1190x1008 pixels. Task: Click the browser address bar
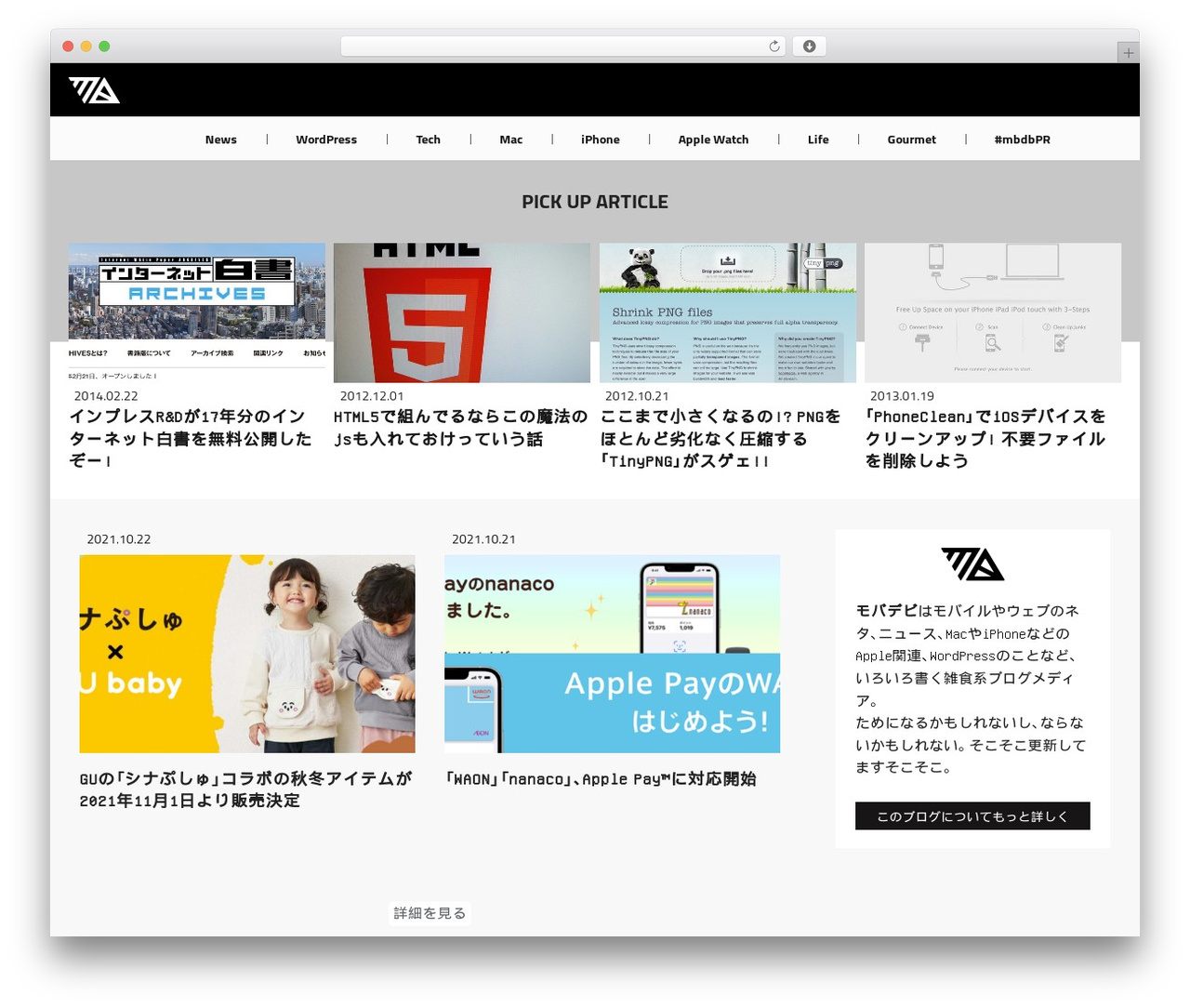point(563,46)
